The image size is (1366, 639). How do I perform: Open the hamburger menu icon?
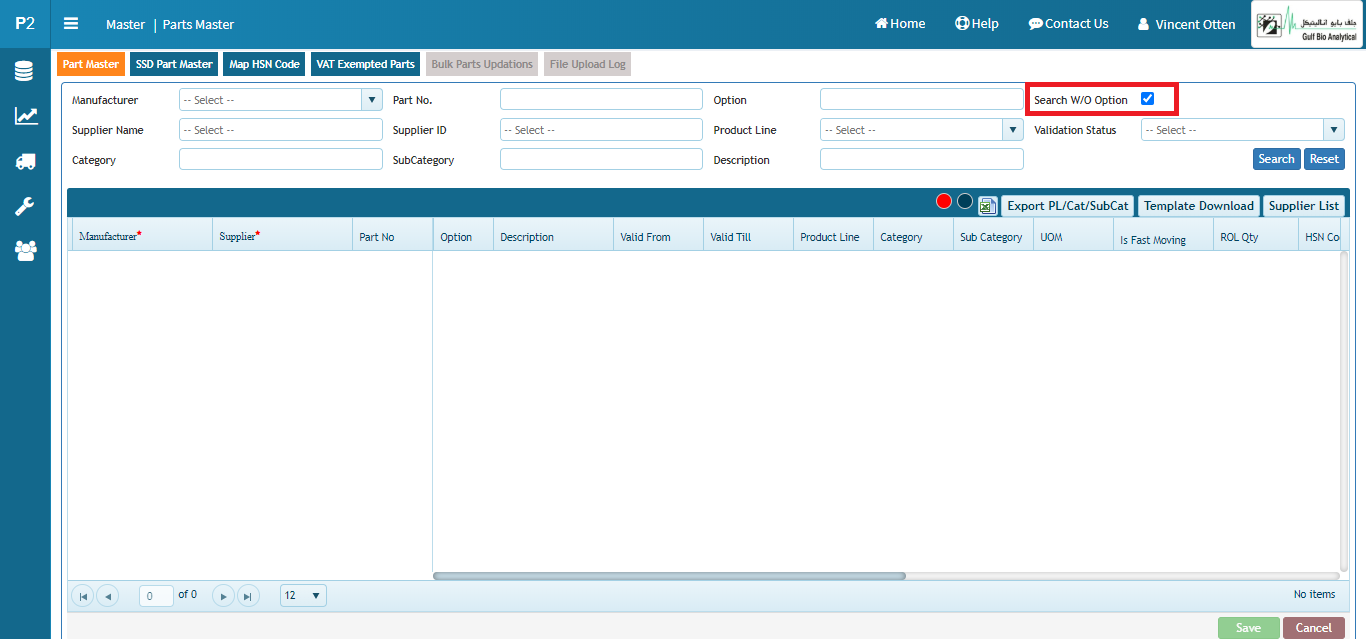click(x=71, y=23)
